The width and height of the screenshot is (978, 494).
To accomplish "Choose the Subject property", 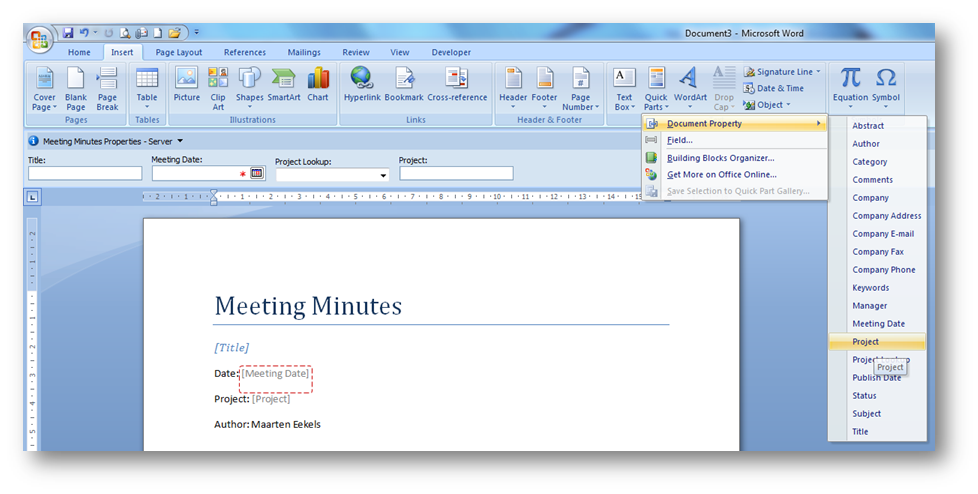I will [x=877, y=414].
